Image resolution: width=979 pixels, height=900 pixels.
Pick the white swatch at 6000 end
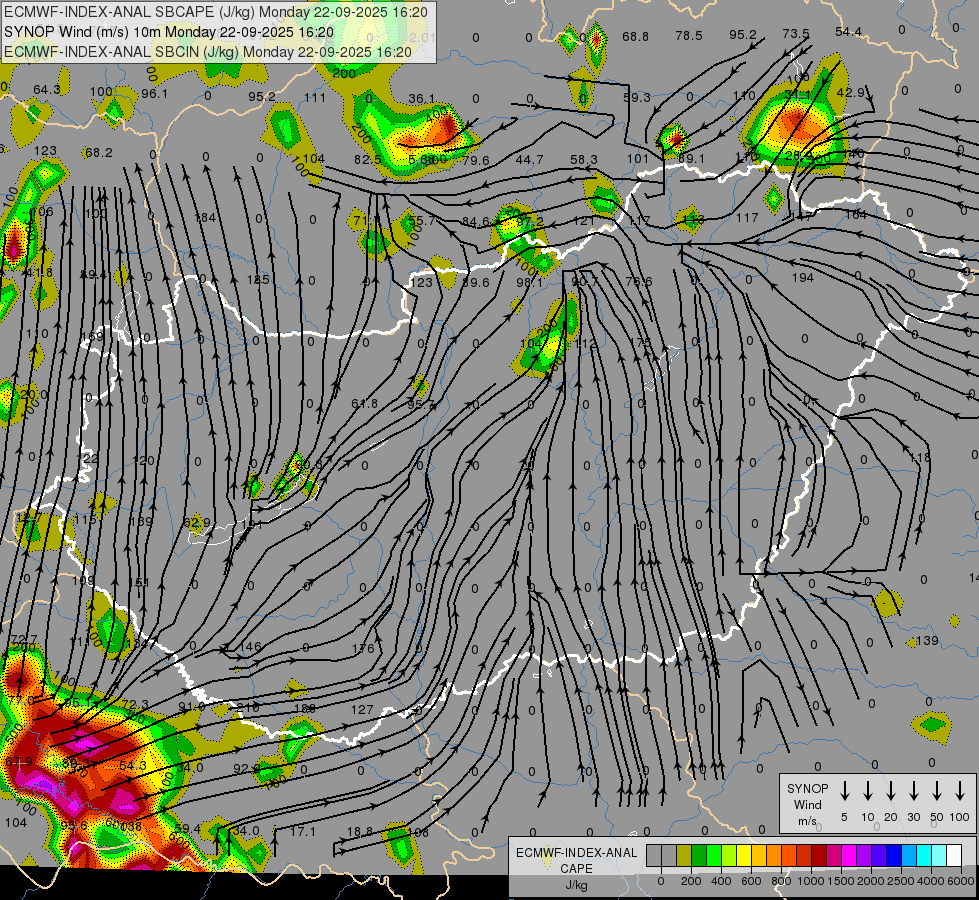pos(953,856)
